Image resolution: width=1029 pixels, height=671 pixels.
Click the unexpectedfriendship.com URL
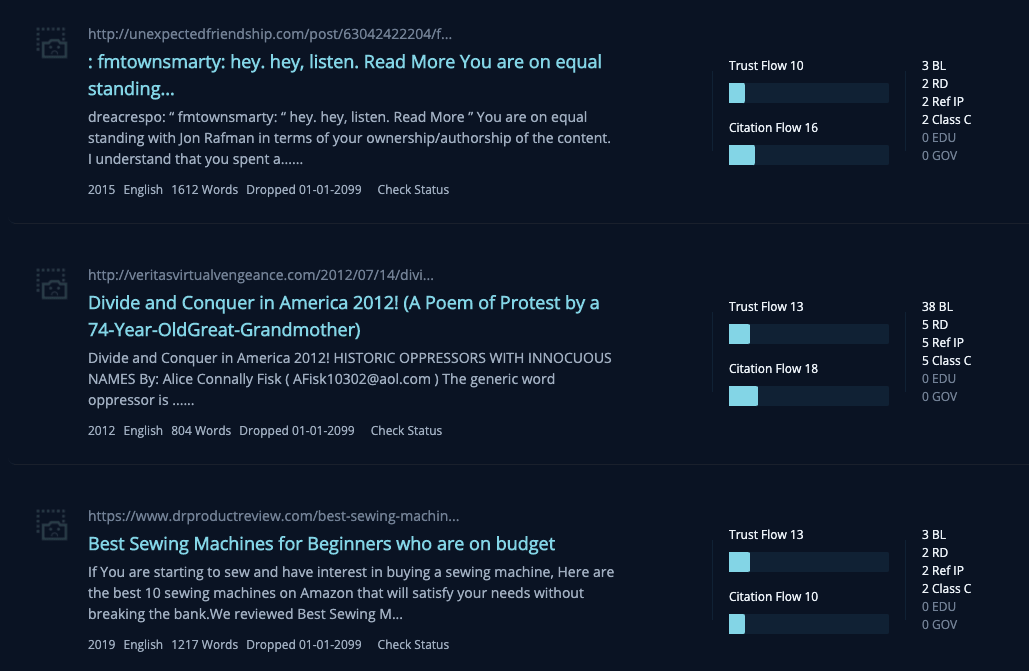[x=270, y=33]
